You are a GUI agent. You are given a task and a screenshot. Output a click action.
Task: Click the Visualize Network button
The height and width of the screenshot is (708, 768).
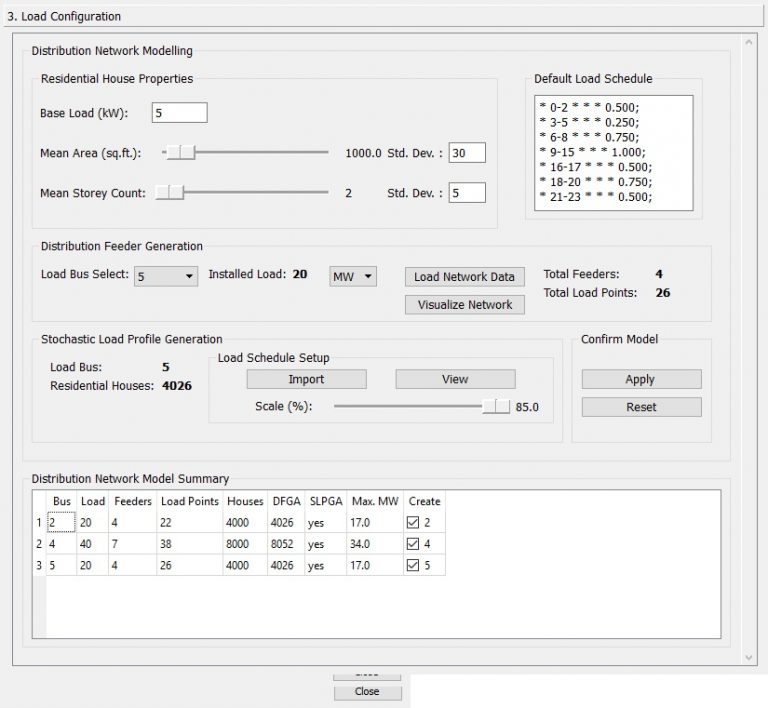[x=464, y=305]
